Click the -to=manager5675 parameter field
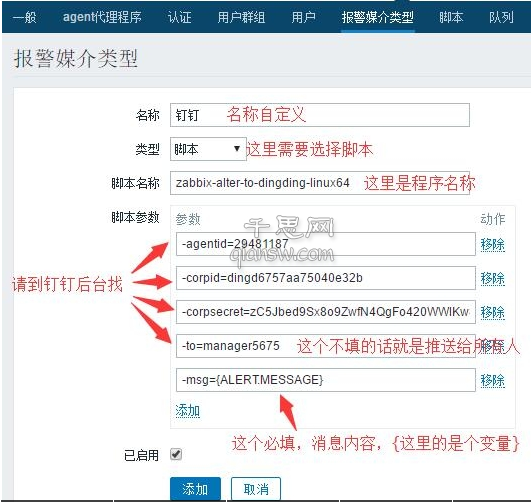Viewport: 531px width, 502px height. coord(326,346)
